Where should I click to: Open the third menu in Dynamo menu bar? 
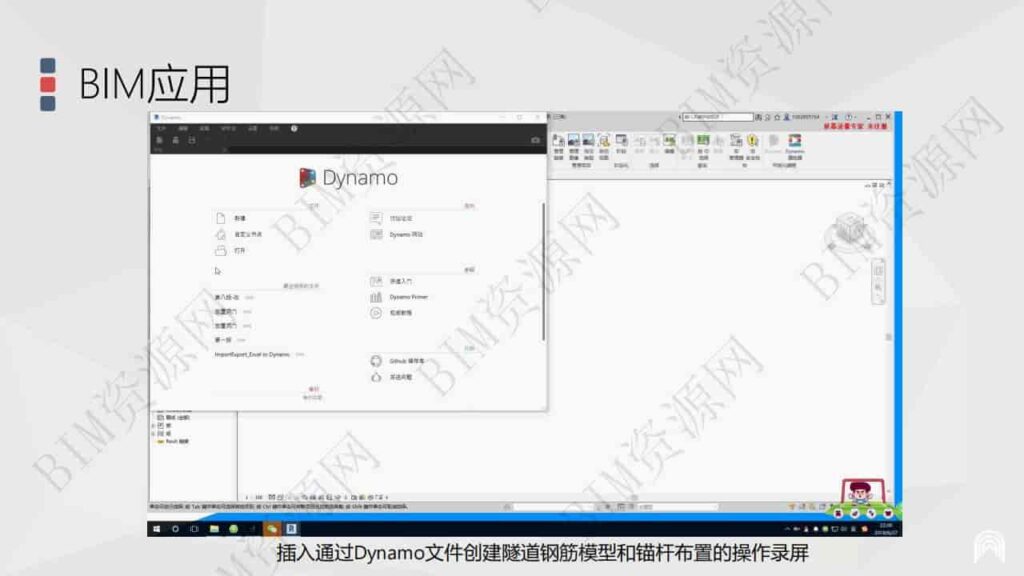pyautogui.click(x=204, y=129)
